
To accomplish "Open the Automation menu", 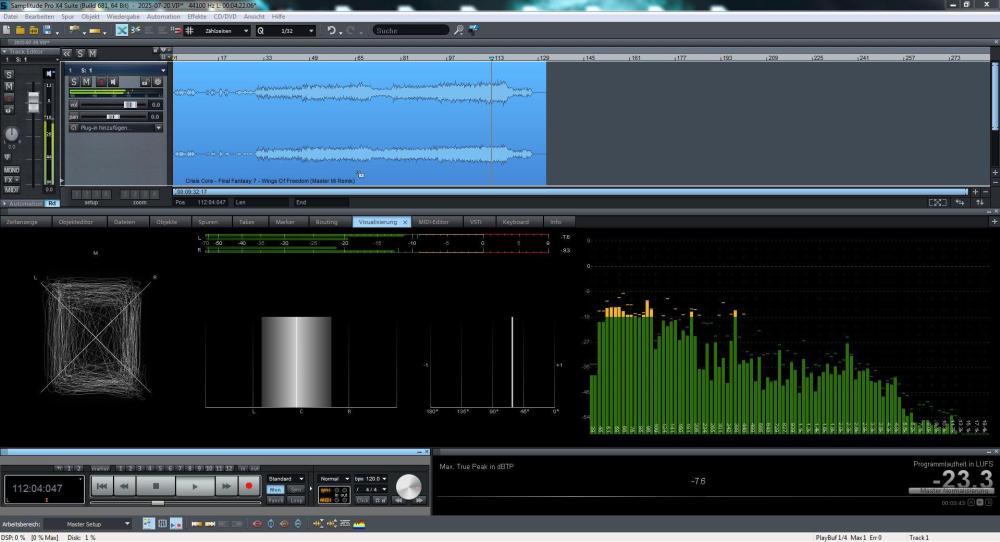I will 163,17.
